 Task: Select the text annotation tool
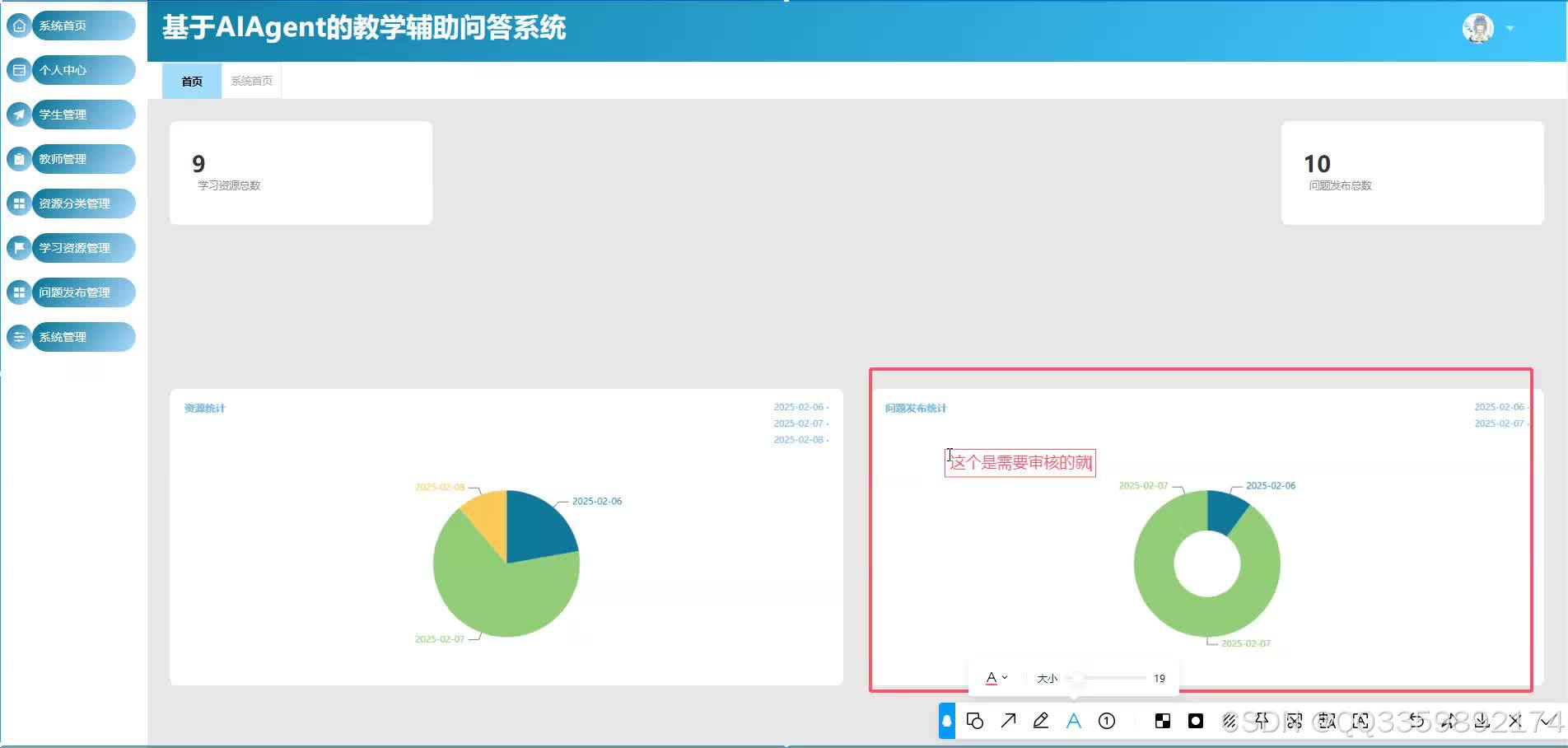pos(1074,721)
